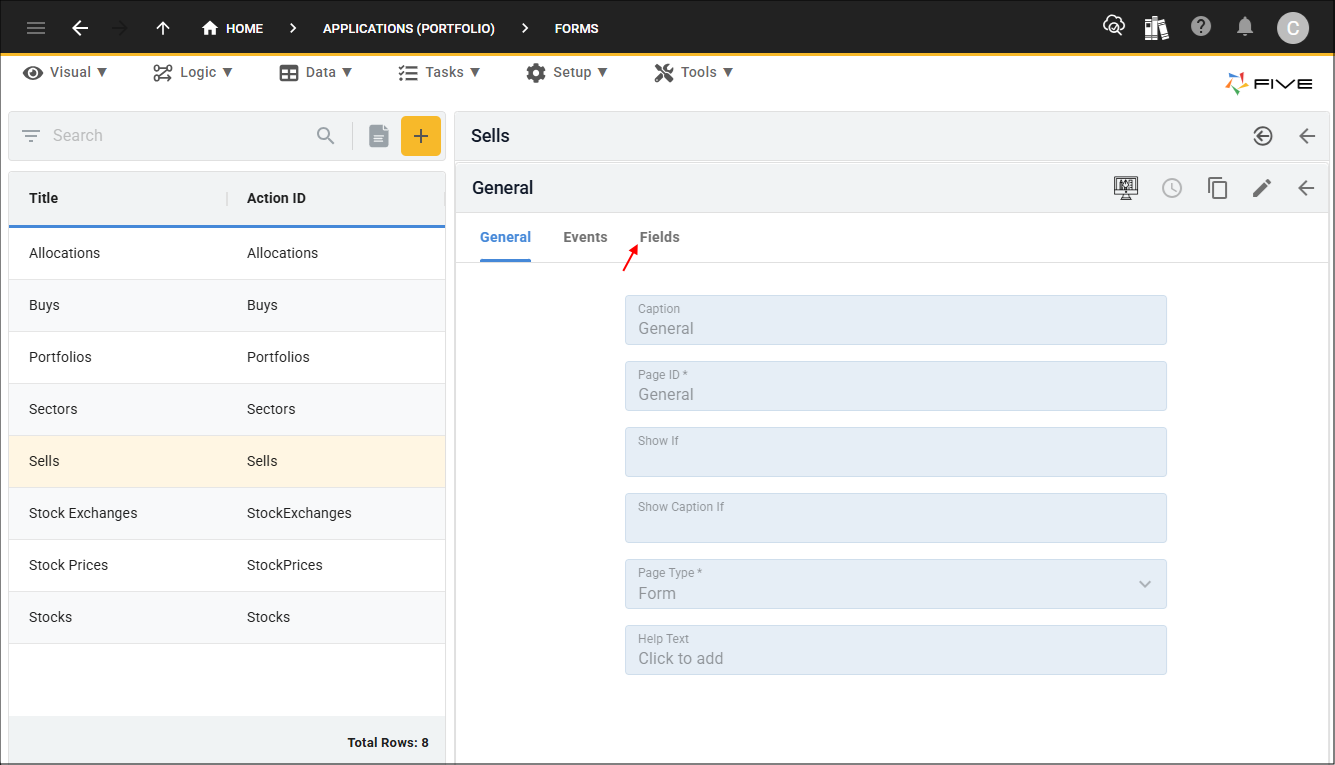Select the Portfolios form row
Image resolution: width=1335 pixels, height=765 pixels.
click(x=227, y=357)
